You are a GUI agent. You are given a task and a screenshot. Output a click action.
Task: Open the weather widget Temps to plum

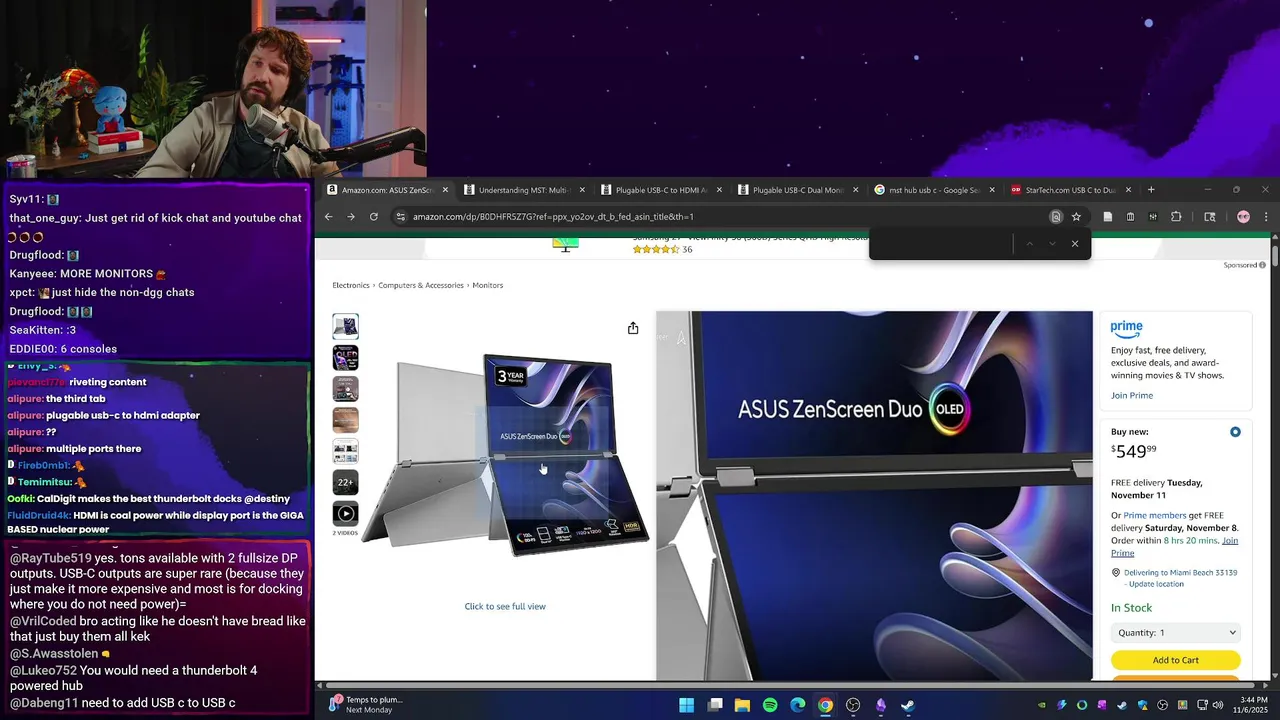coord(367,705)
